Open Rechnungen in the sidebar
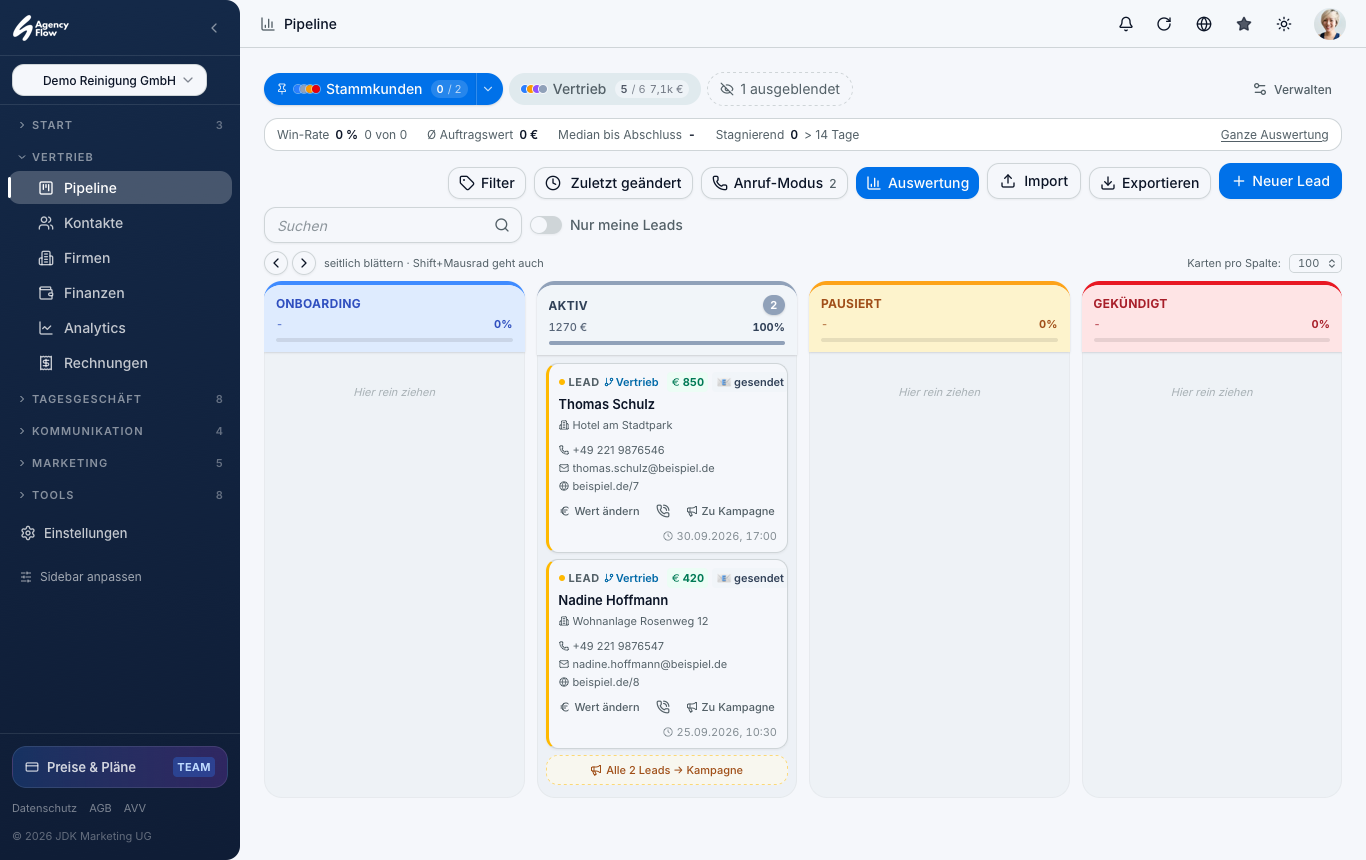Image resolution: width=1366 pixels, height=860 pixels. (x=120, y=363)
